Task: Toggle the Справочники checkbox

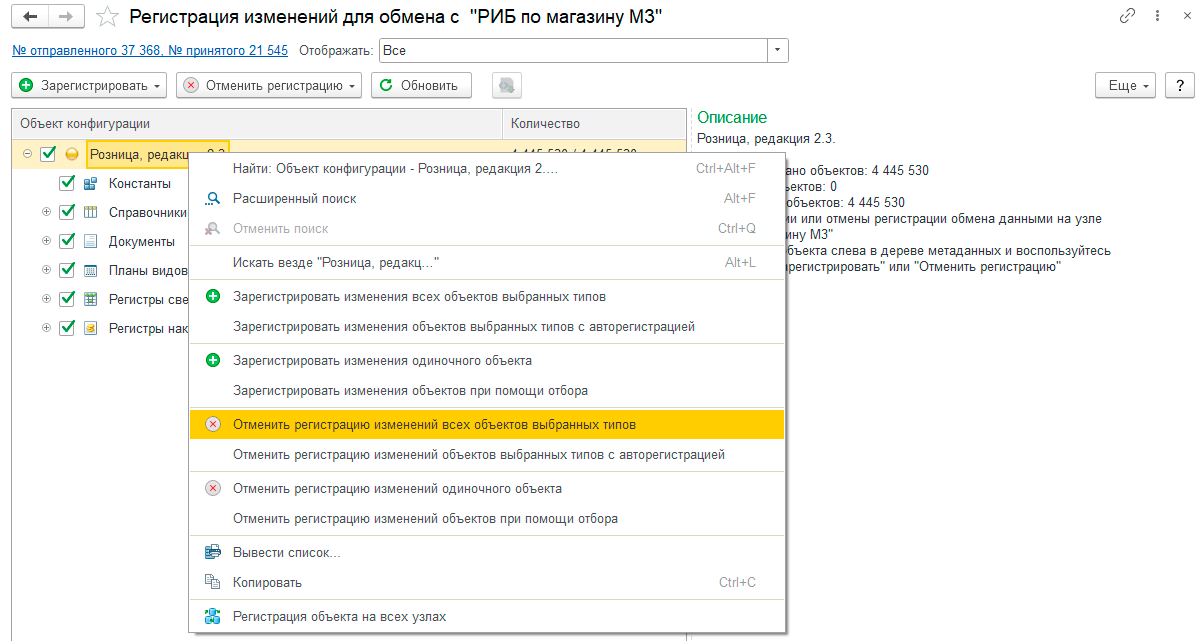Action: click(x=67, y=212)
